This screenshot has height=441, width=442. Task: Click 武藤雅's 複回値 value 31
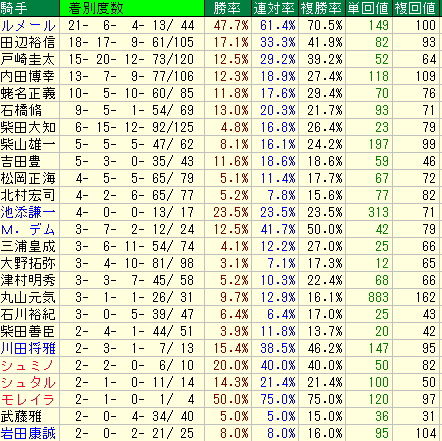429,417
